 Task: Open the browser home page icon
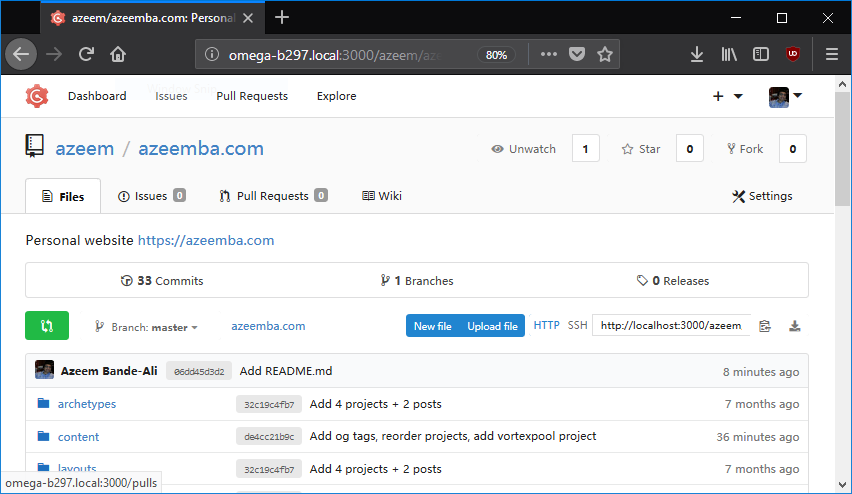(118, 54)
